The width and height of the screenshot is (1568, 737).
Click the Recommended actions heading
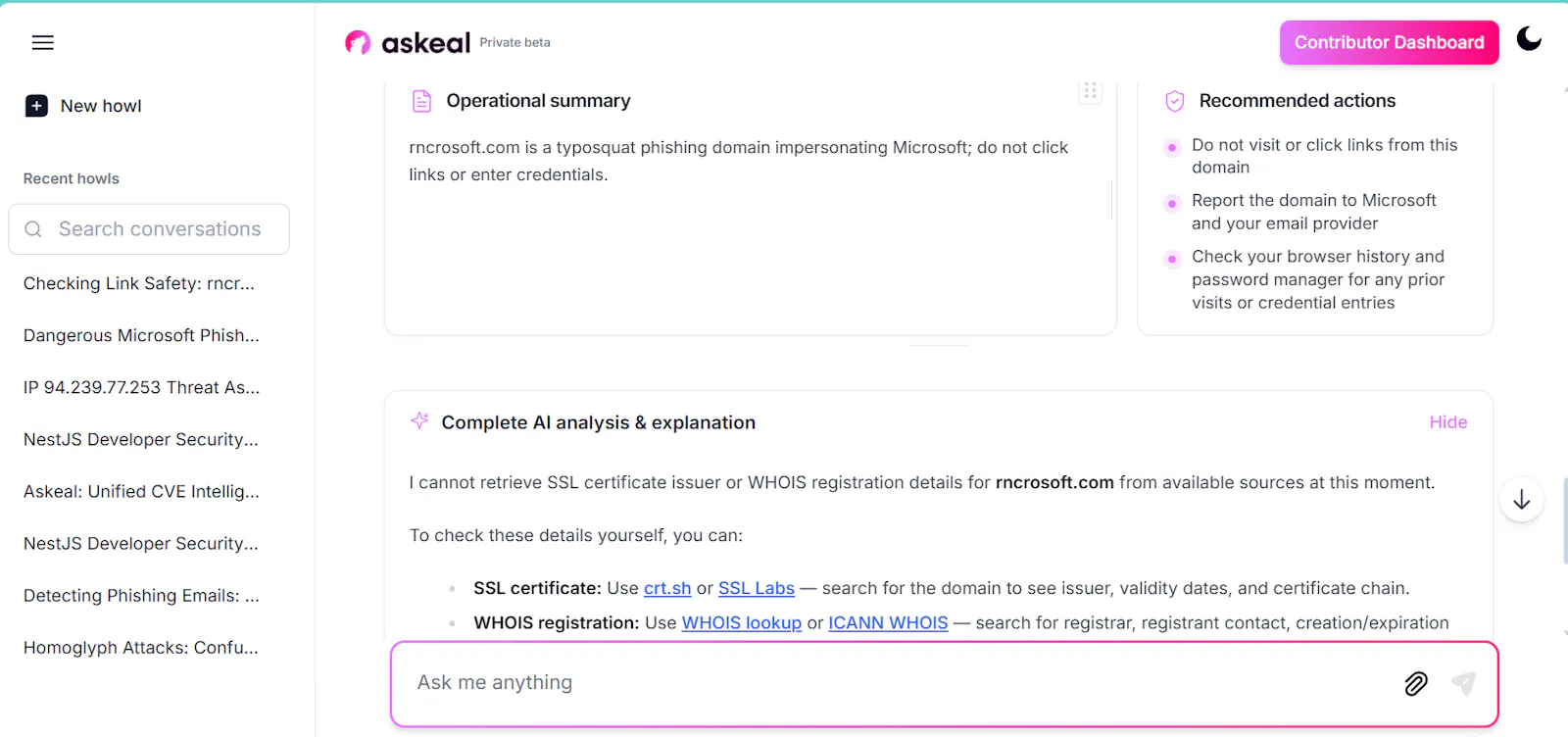(x=1297, y=101)
